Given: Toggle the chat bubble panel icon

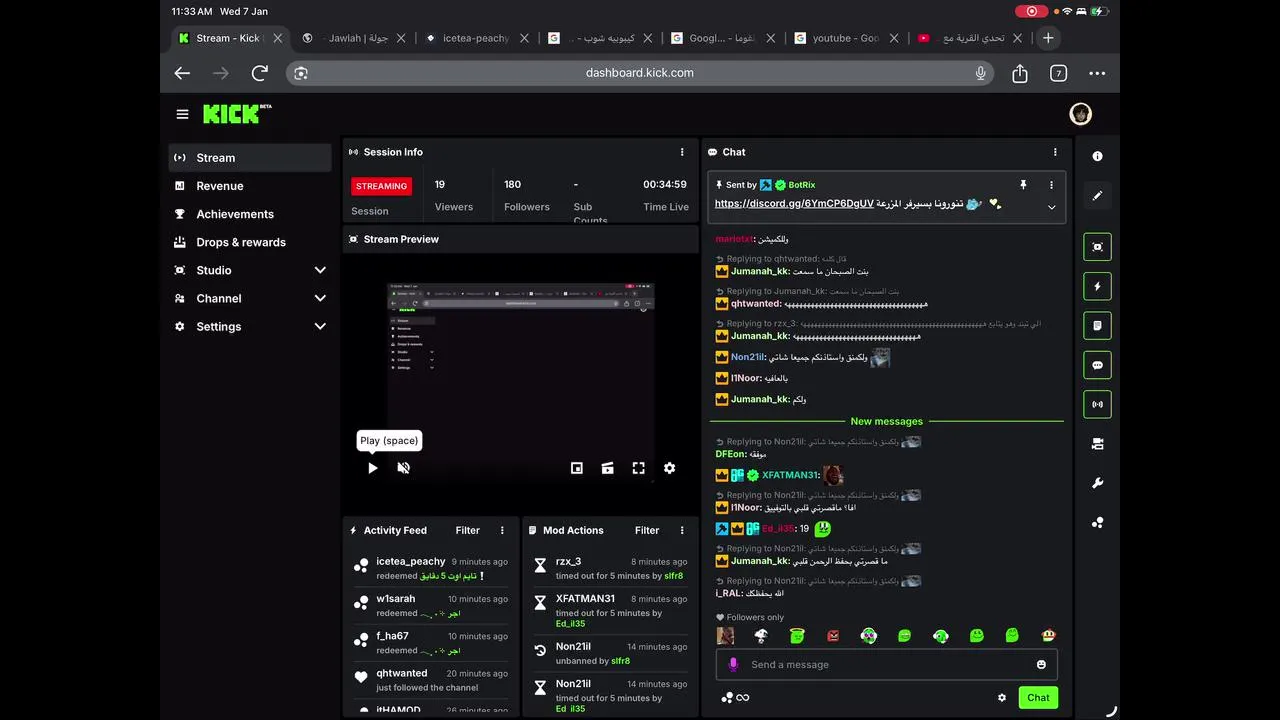Looking at the screenshot, I should 1097,365.
